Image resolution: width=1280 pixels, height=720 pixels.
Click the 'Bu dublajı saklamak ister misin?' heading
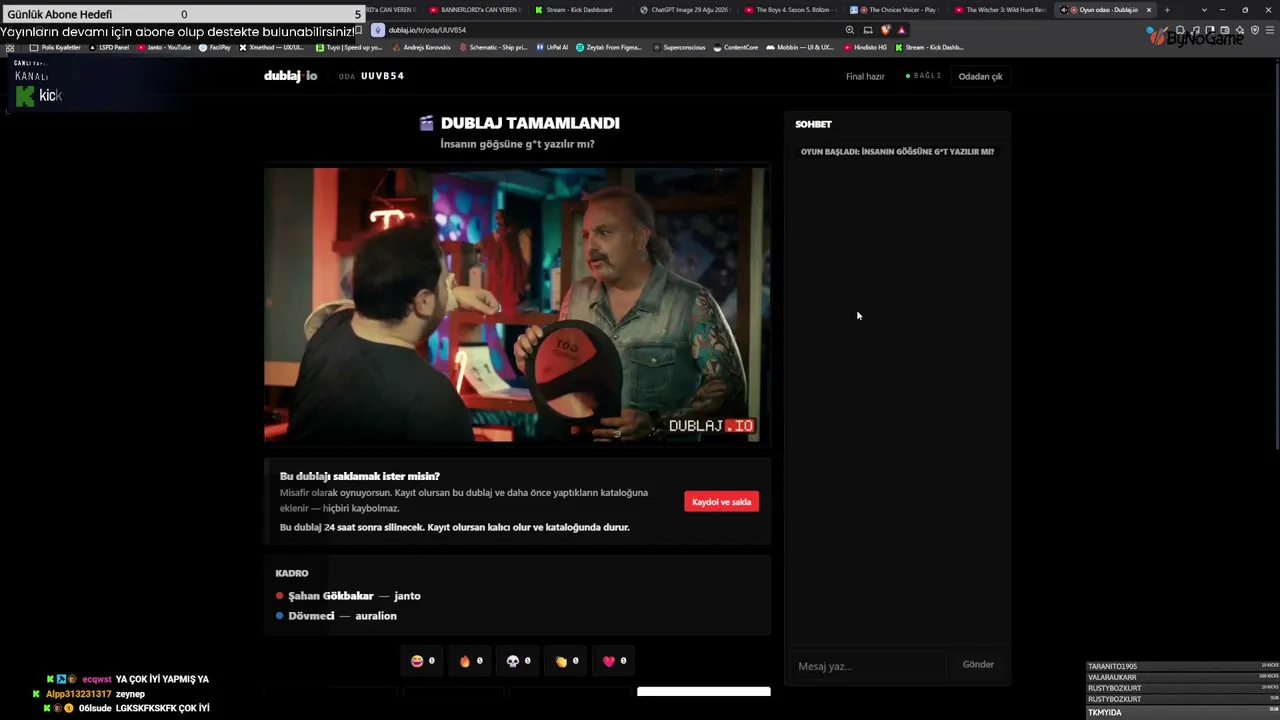[x=360, y=476]
